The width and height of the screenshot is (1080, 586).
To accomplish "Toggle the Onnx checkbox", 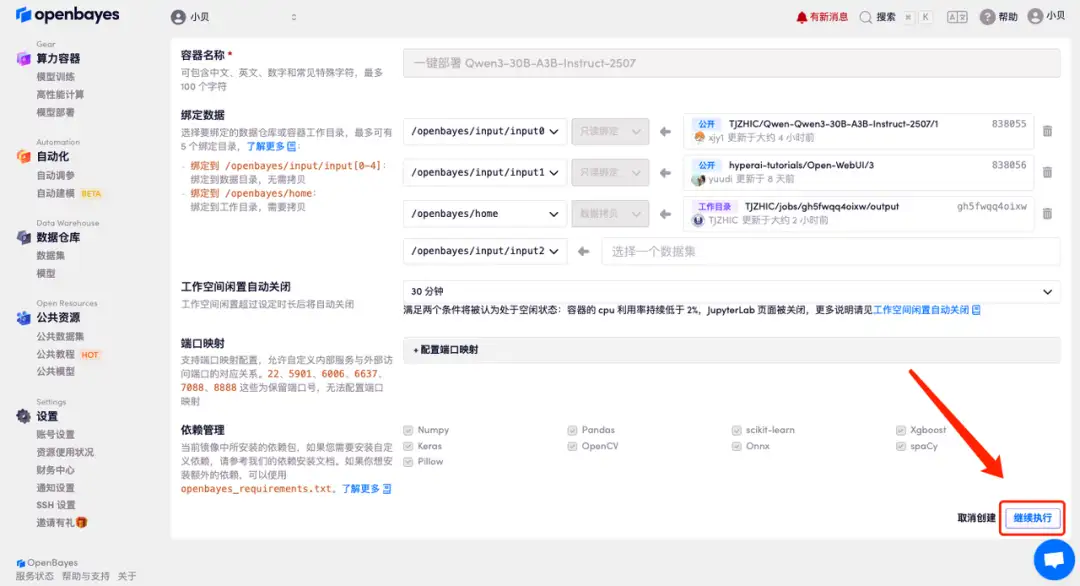I will [x=736, y=446].
